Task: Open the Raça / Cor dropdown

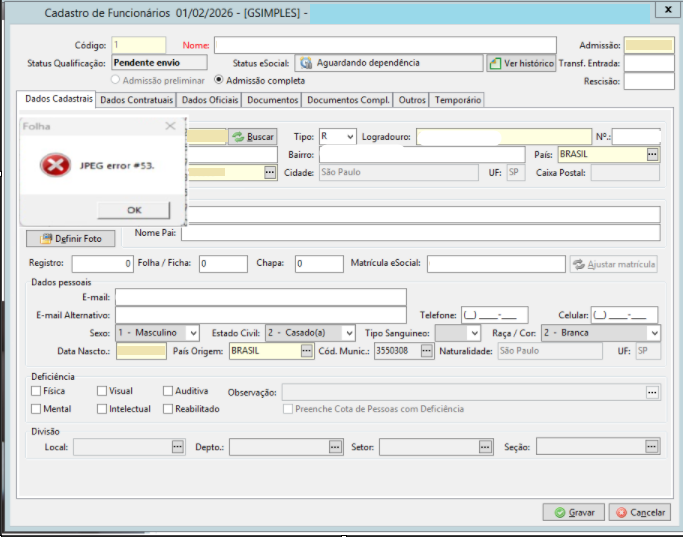Action: coord(654,333)
